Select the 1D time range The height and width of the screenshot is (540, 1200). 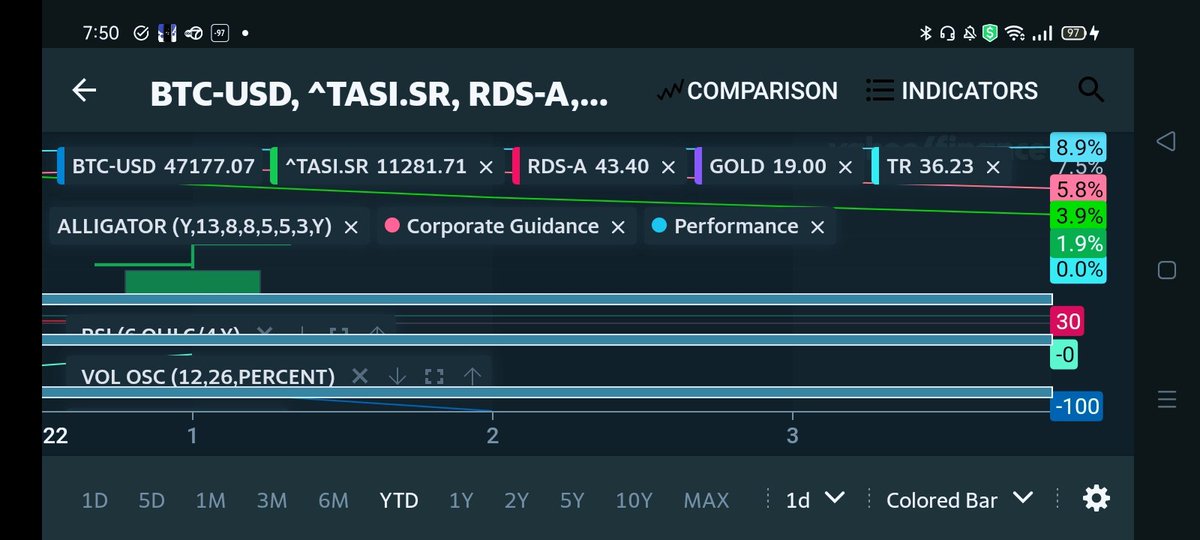(x=95, y=500)
